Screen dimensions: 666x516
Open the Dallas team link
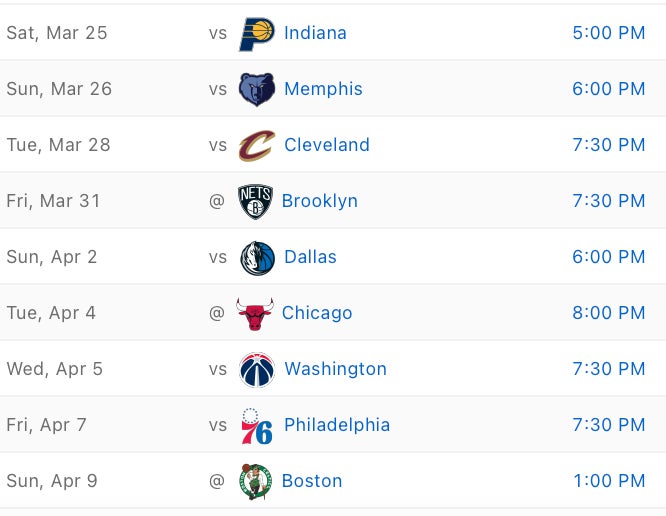(310, 257)
